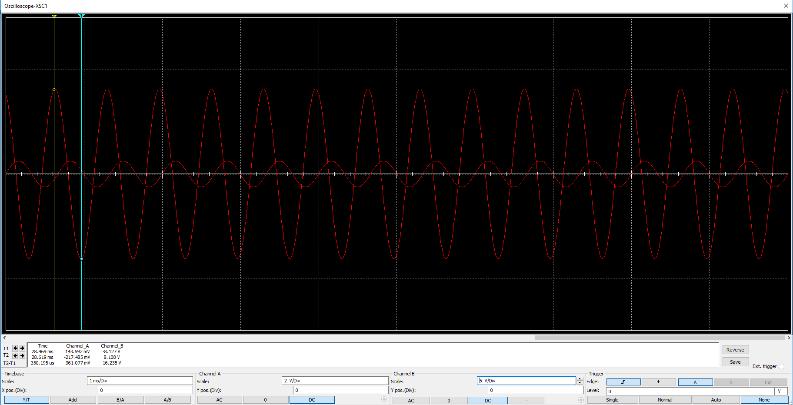
Task: Set Channel A coupling to DC
Action: pyautogui.click(x=312, y=400)
